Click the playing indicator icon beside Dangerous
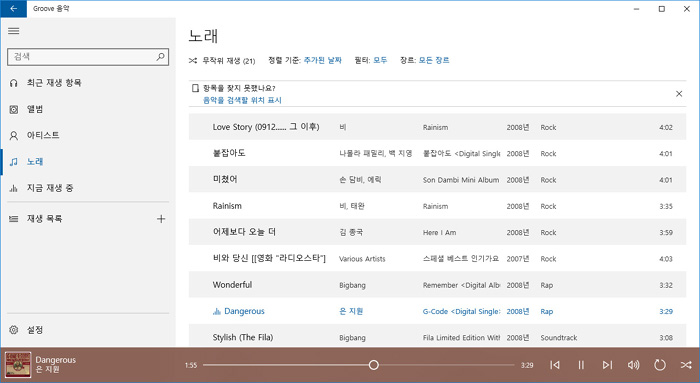The width and height of the screenshot is (700, 383). click(217, 312)
